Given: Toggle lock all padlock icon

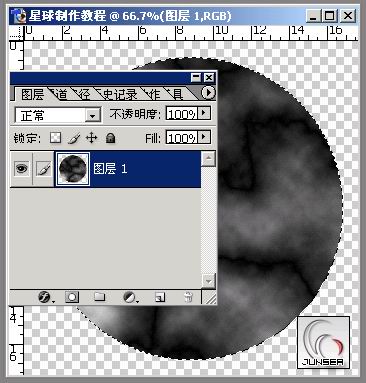Looking at the screenshot, I should click(x=110, y=138).
